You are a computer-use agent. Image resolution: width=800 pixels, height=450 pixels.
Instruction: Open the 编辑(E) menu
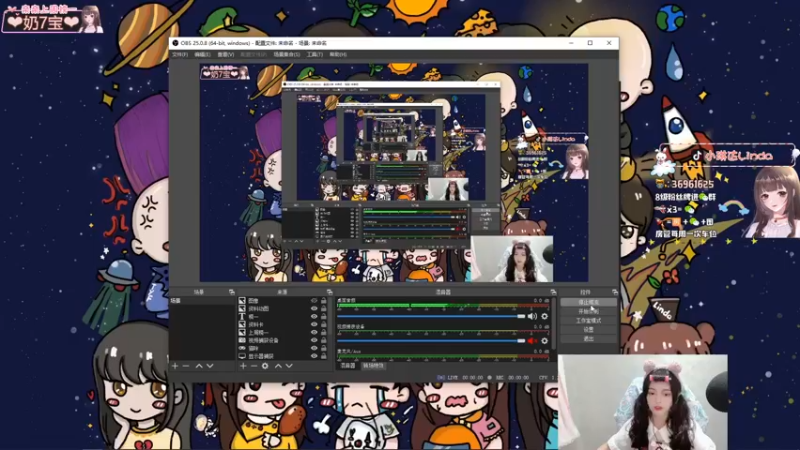[203, 54]
